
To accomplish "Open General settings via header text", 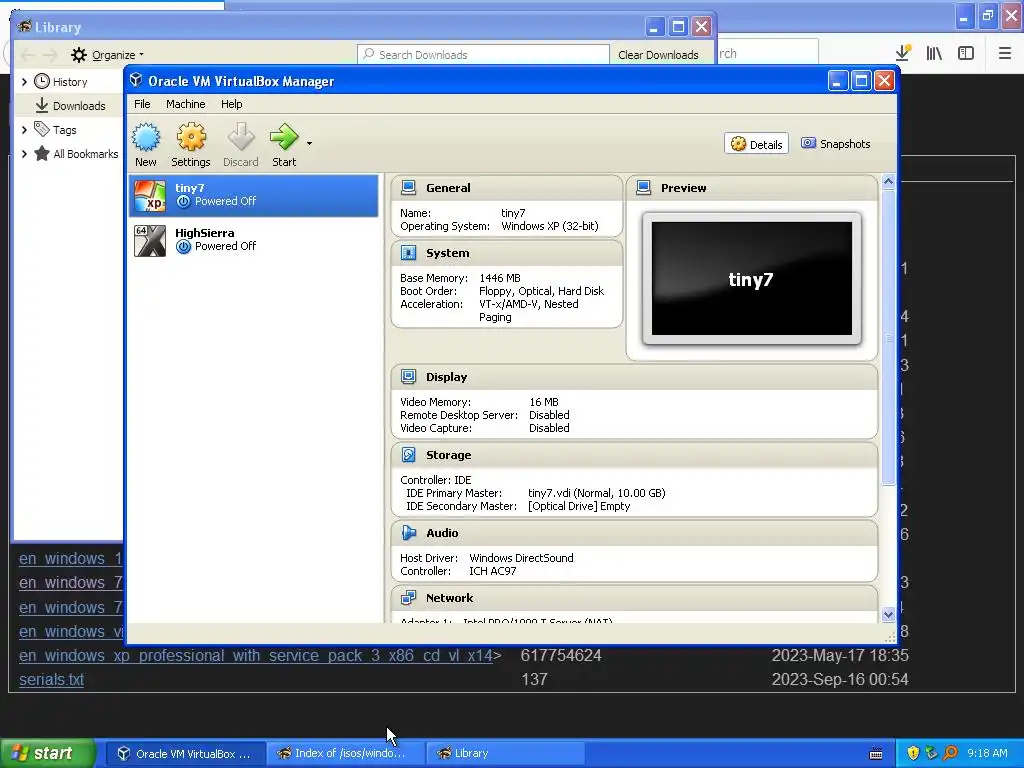I will point(448,188).
